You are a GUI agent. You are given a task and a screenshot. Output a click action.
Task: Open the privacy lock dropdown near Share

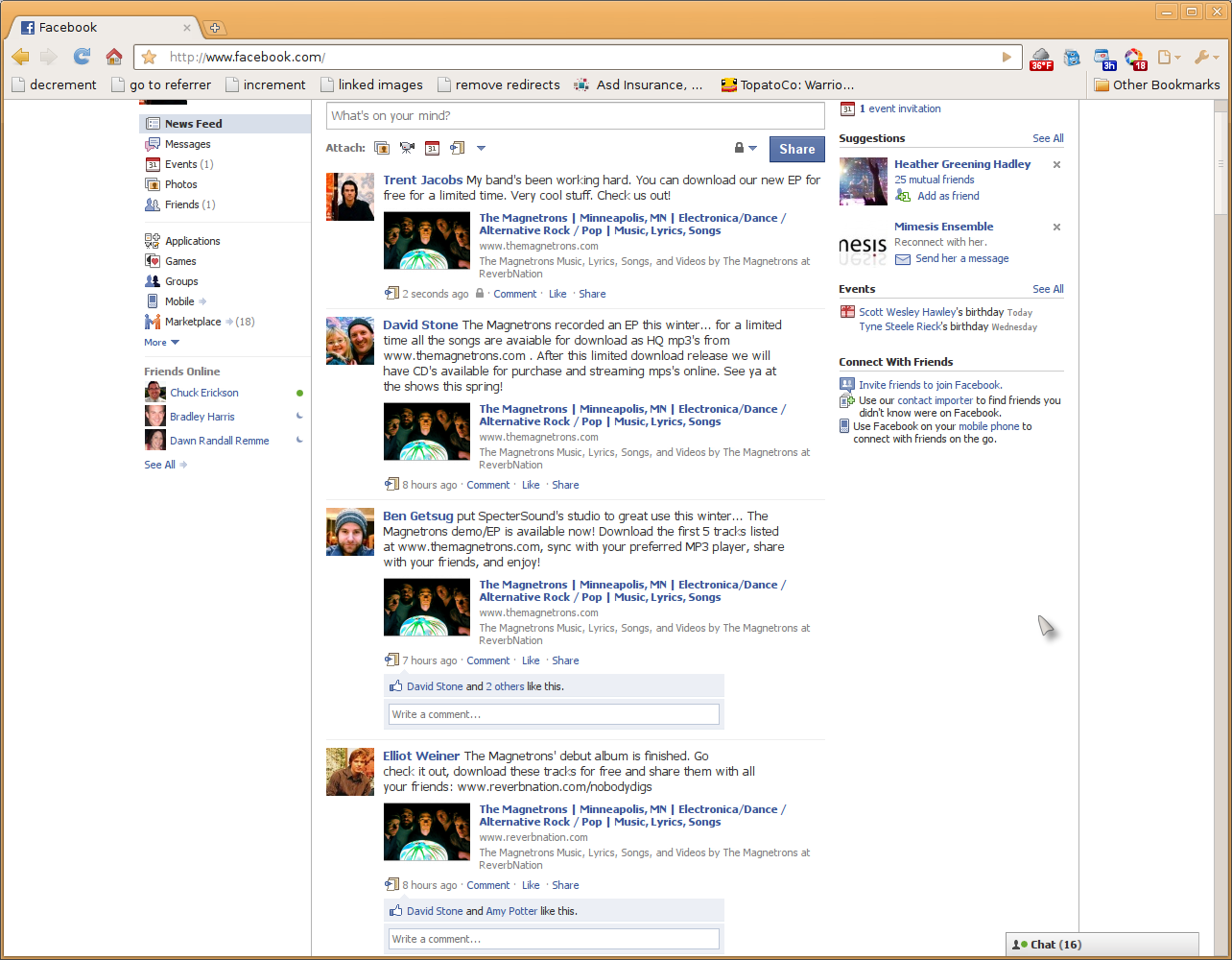pyautogui.click(x=746, y=148)
